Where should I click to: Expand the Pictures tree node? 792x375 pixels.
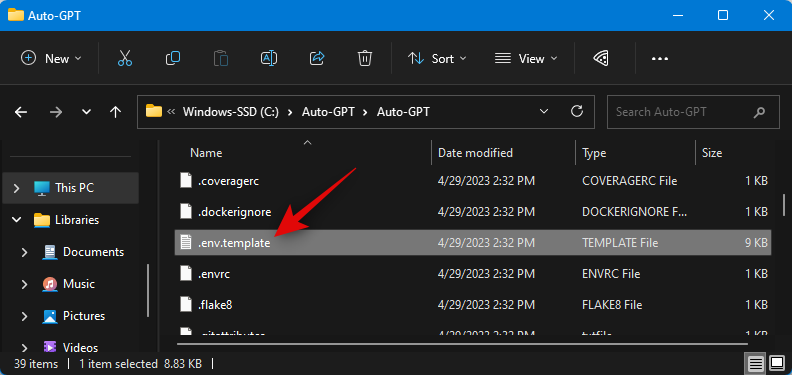pos(24,316)
